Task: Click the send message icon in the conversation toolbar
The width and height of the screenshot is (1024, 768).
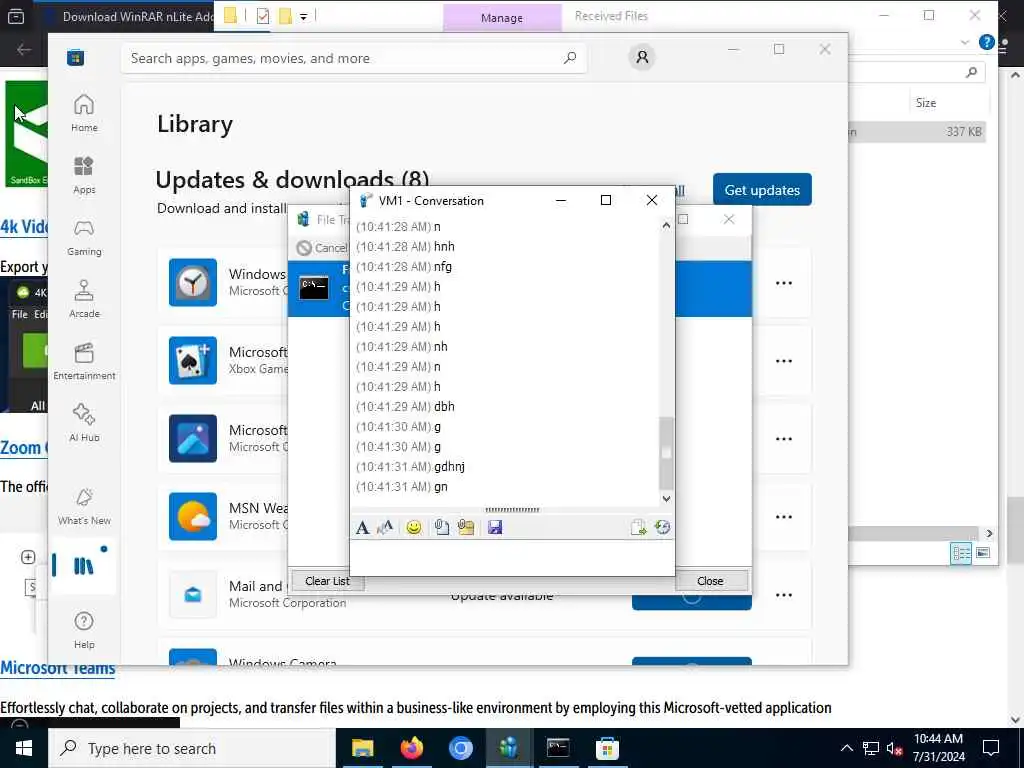Action: click(x=638, y=528)
